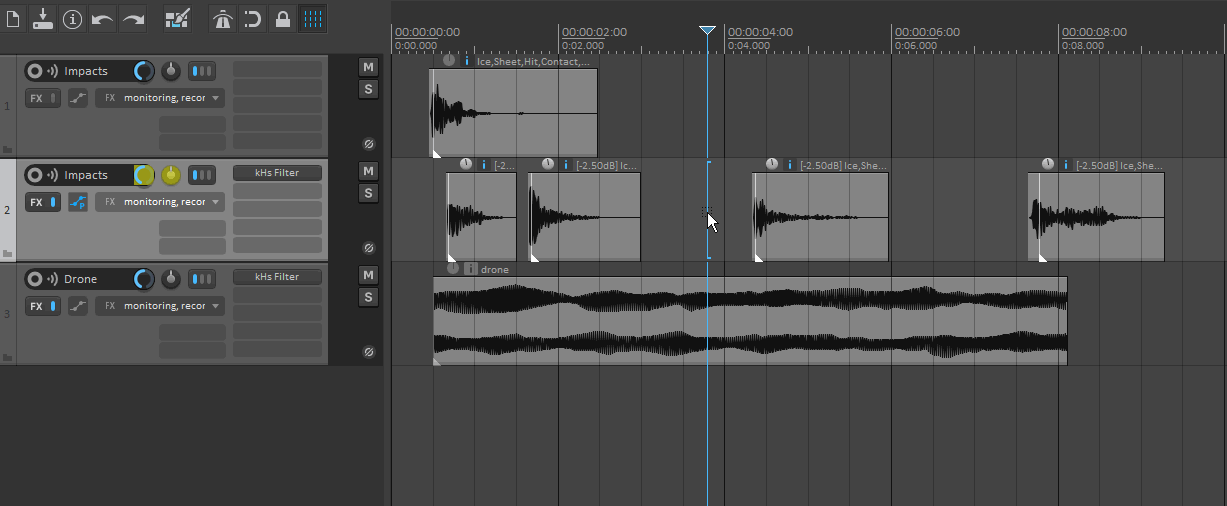Open kHs Filter on track 2
The image size is (1227, 506).
[277, 173]
